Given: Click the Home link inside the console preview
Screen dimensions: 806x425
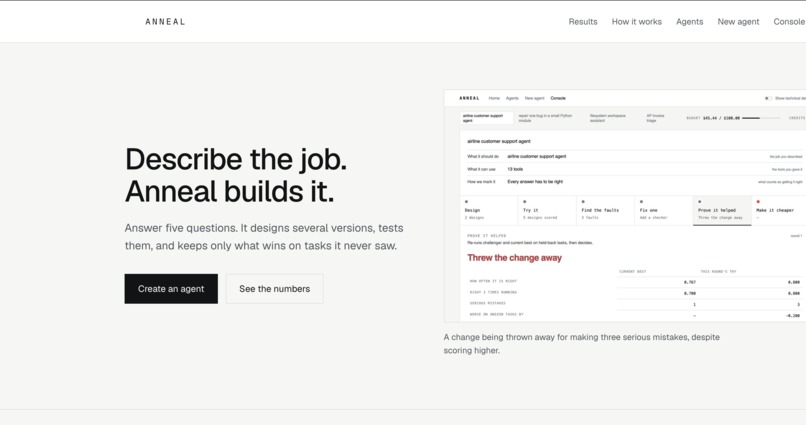Looking at the screenshot, I should [494, 98].
